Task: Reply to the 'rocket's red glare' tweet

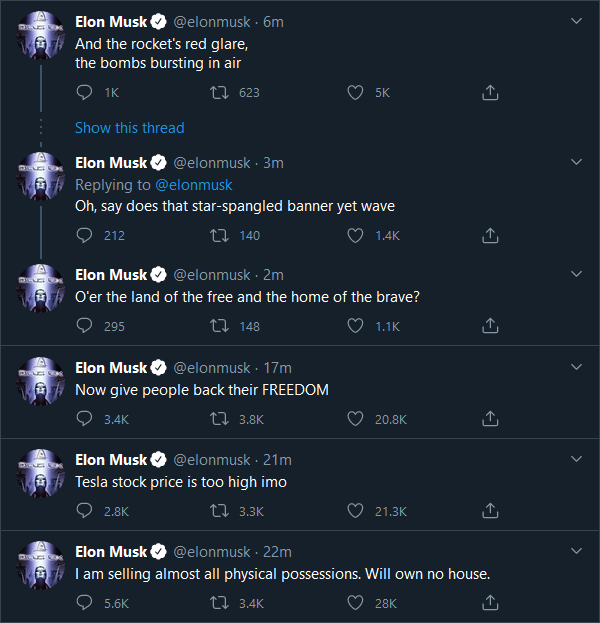Action: tap(85, 92)
